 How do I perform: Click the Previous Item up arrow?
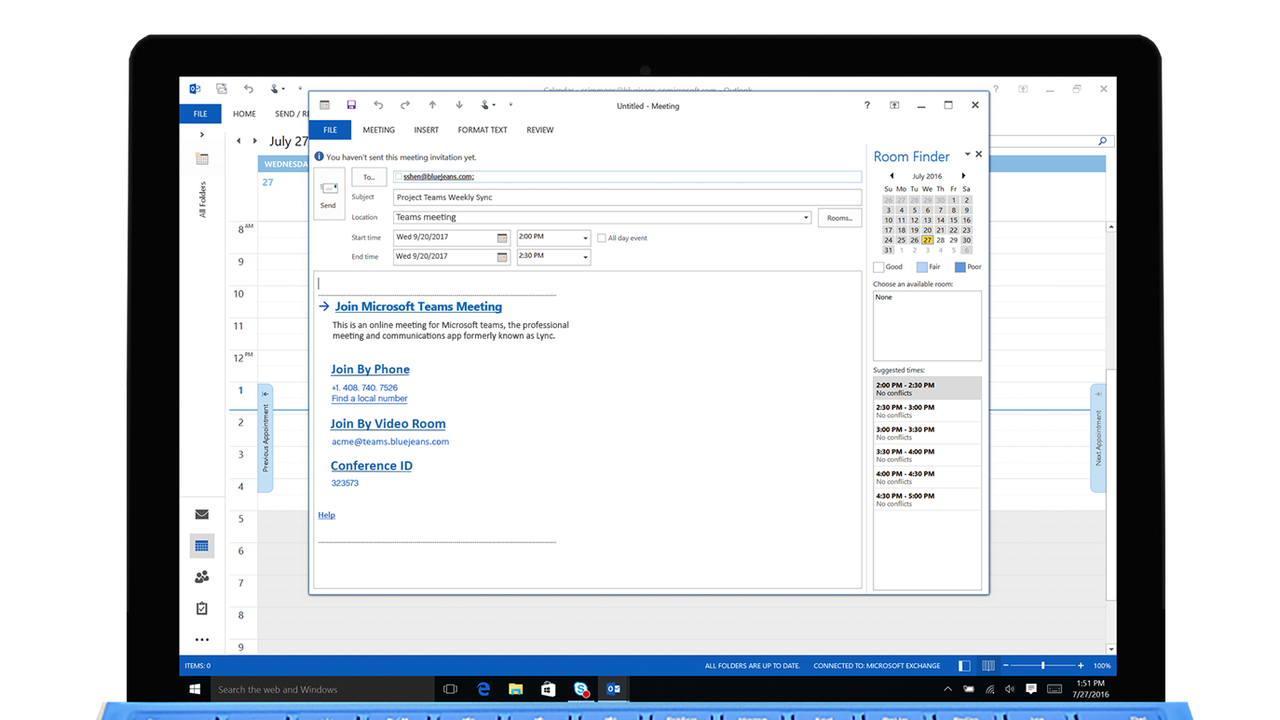point(432,105)
